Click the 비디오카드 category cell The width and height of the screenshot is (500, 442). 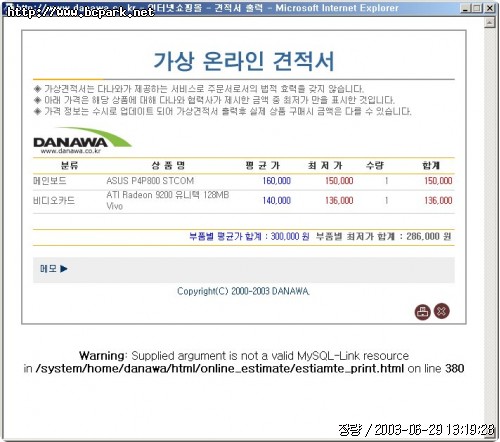tap(54, 201)
